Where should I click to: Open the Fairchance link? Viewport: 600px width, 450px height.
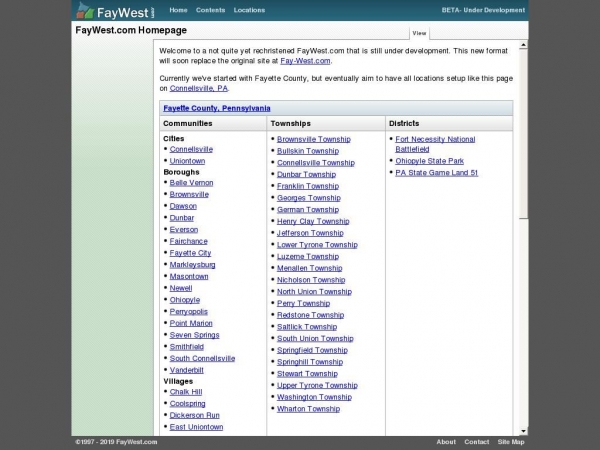[x=189, y=241]
